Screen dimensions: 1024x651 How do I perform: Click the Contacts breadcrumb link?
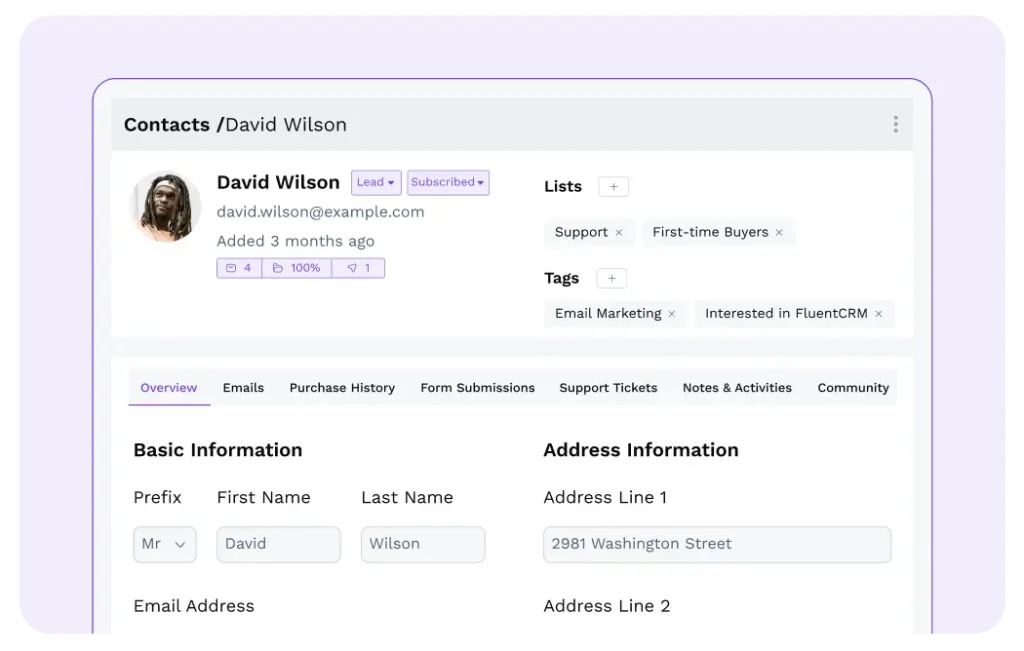(x=167, y=125)
